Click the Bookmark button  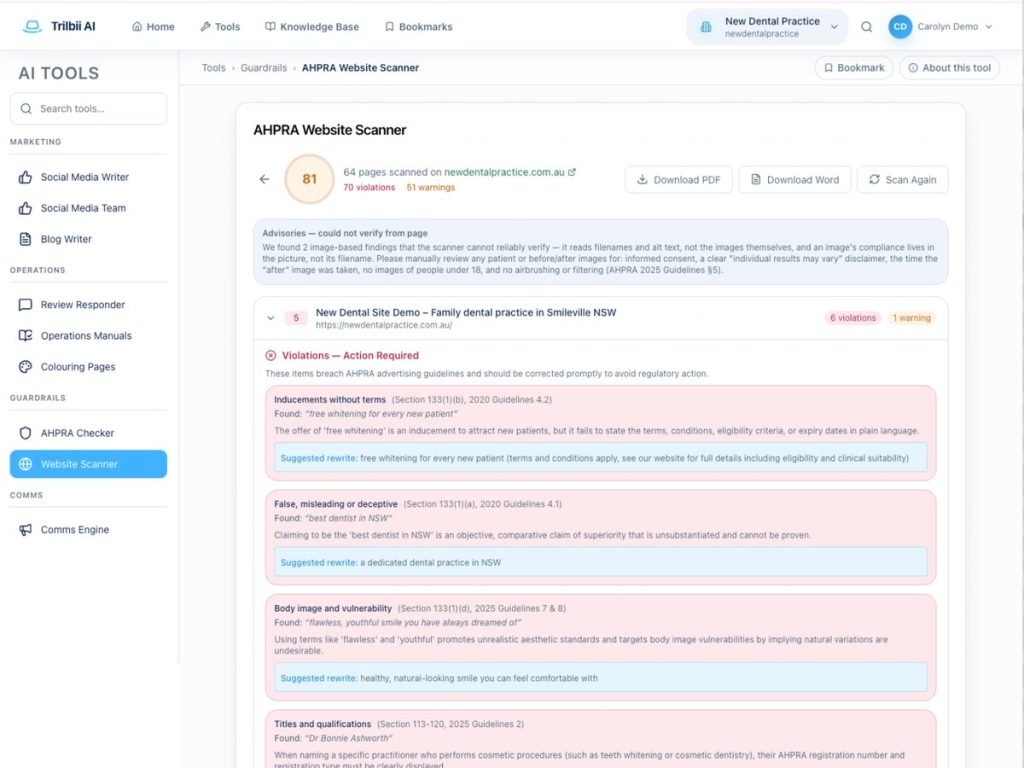854,68
